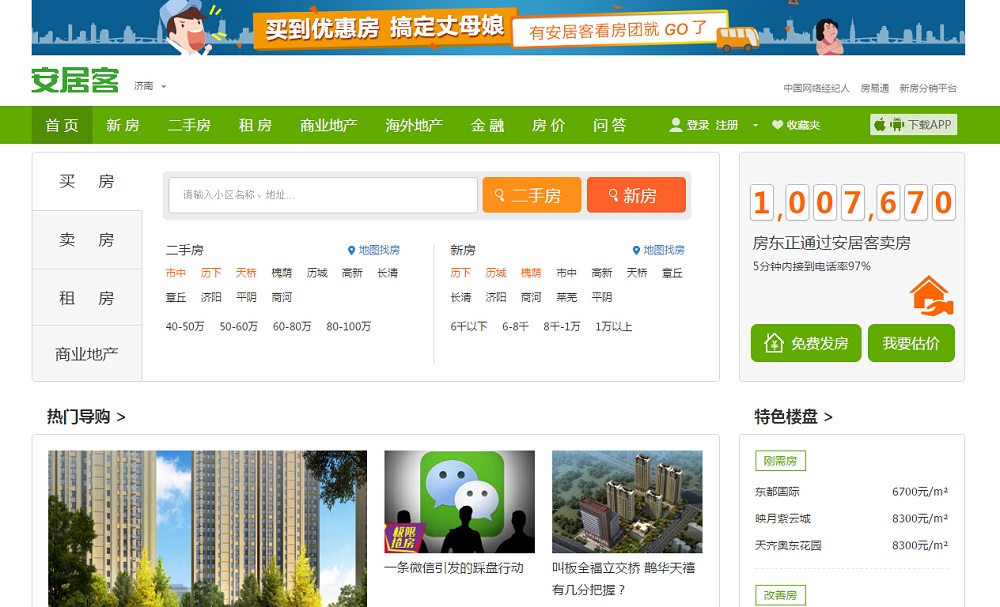Choose the 6-8千 new home price

(515, 326)
